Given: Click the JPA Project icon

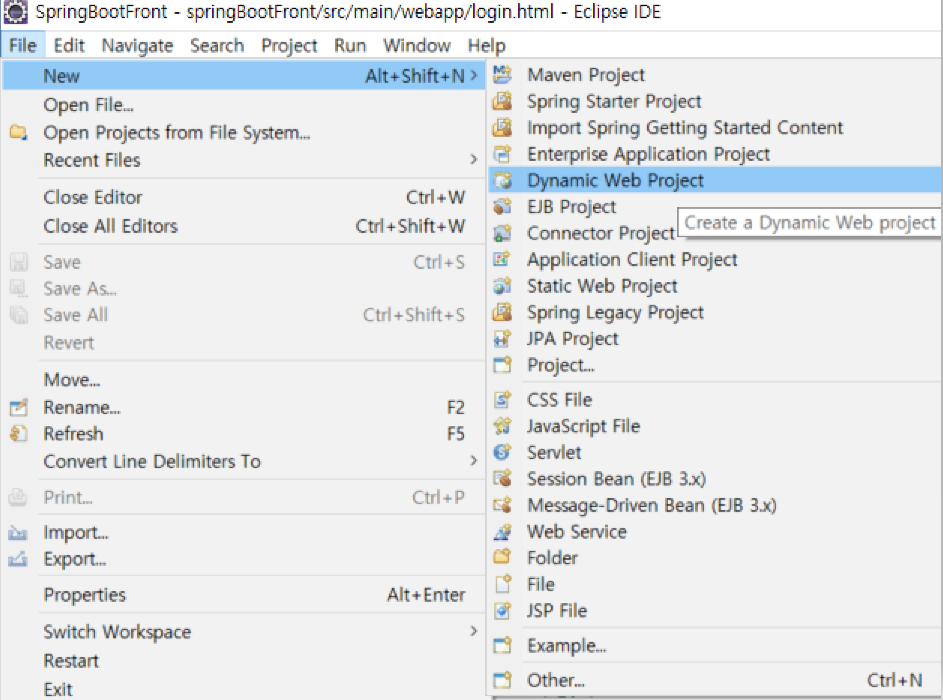Looking at the screenshot, I should [502, 339].
